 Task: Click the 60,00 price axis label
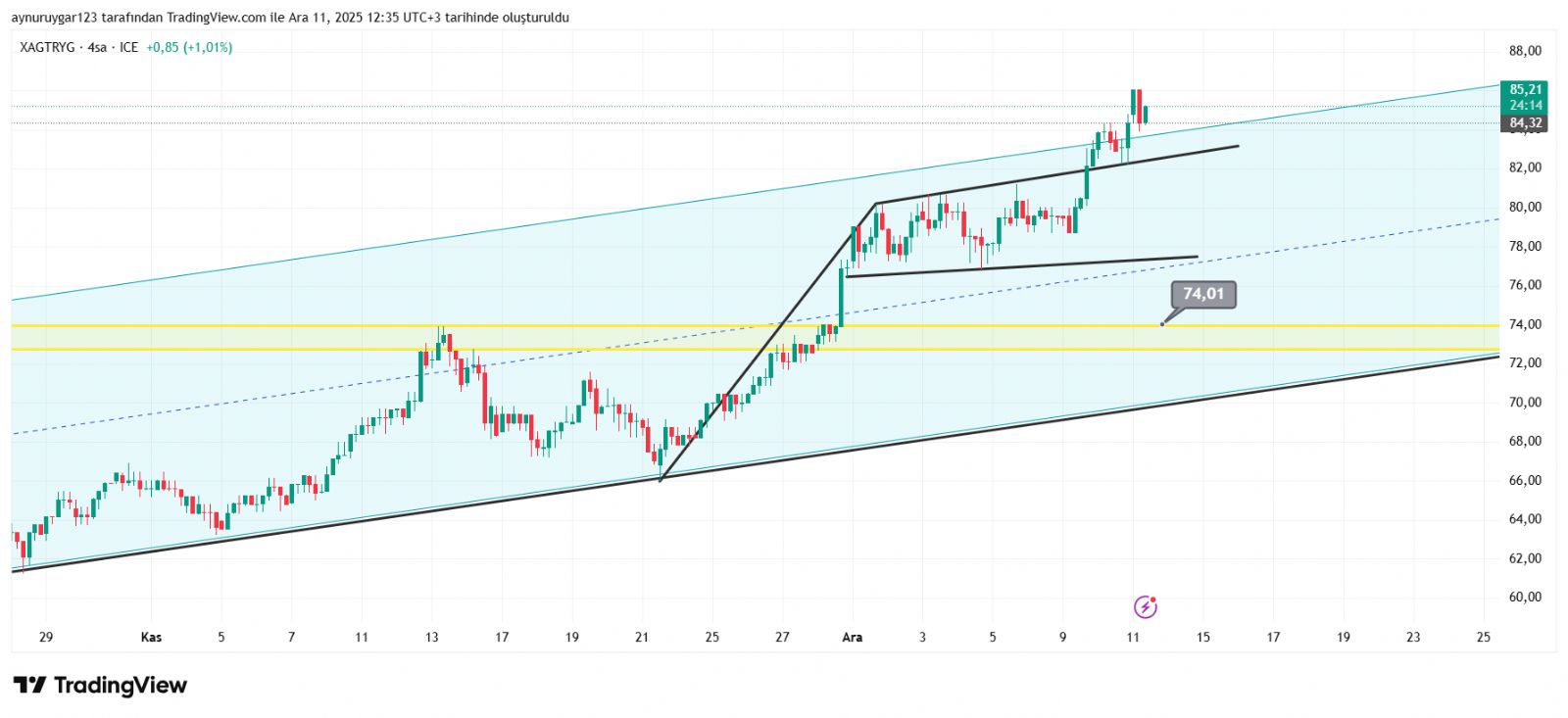(x=1525, y=598)
